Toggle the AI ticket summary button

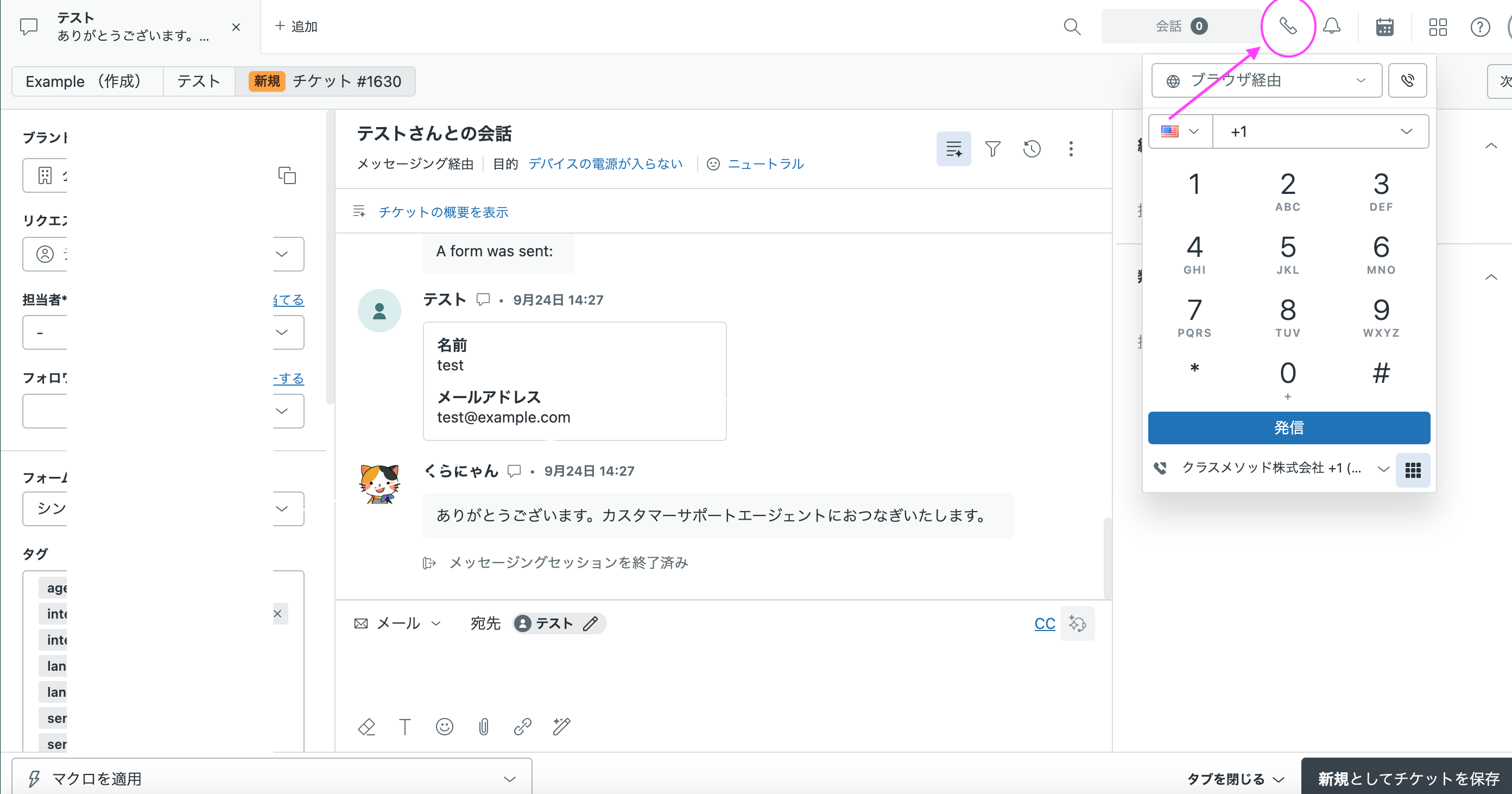(953, 149)
